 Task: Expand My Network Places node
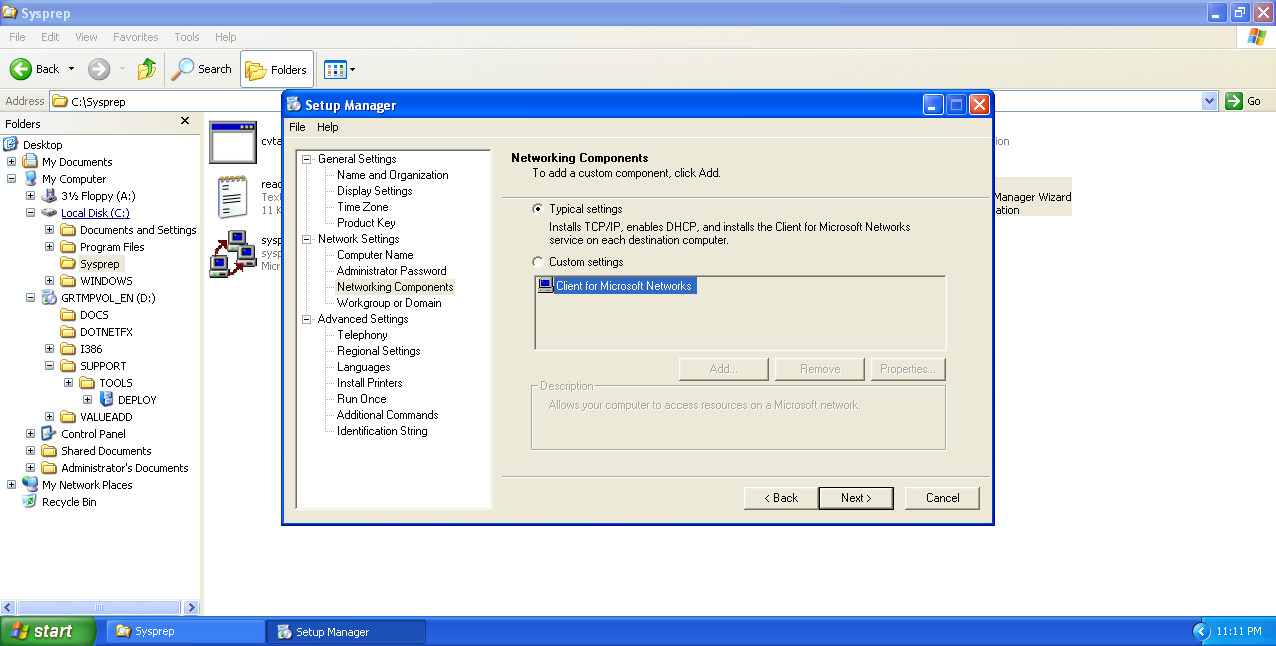(x=12, y=485)
